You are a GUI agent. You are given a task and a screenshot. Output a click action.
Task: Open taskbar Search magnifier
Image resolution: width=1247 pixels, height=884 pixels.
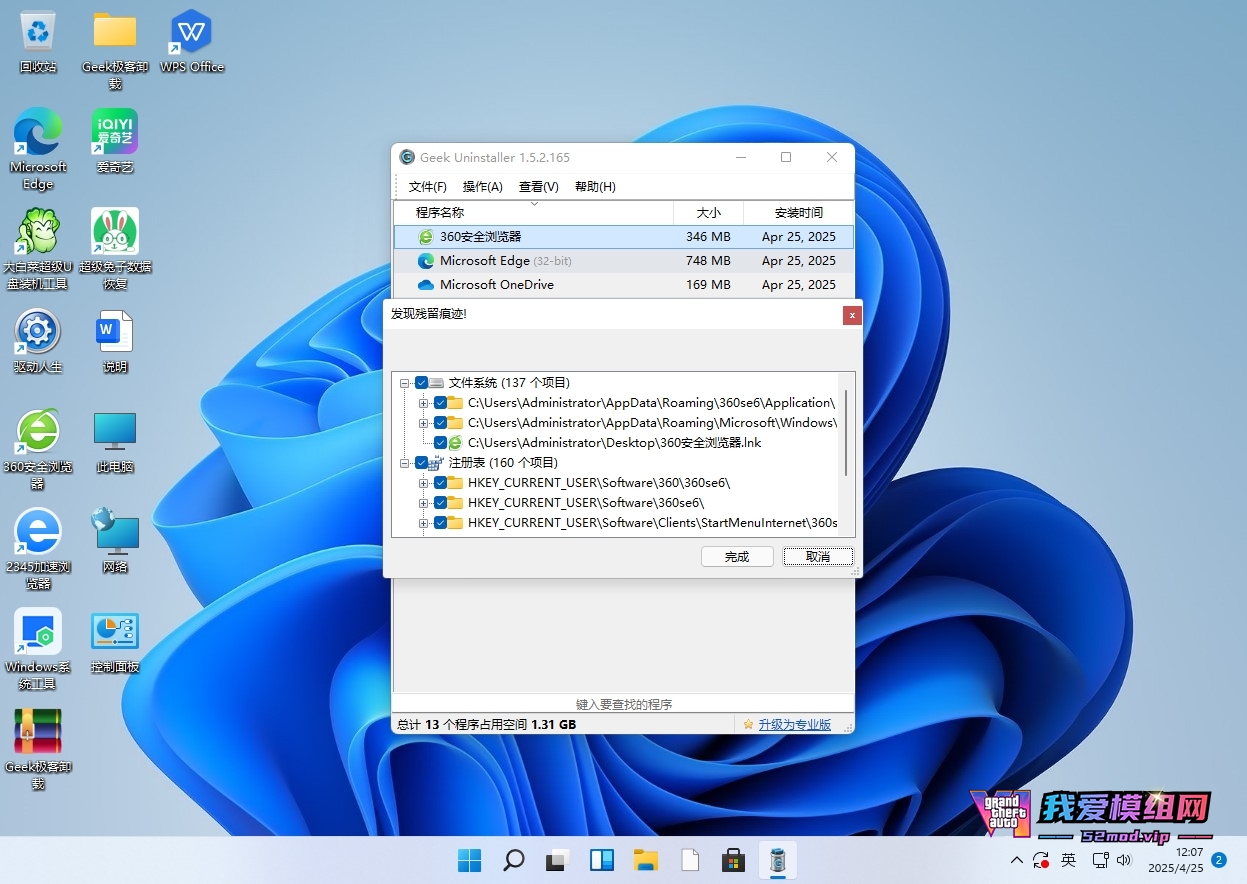pos(513,860)
